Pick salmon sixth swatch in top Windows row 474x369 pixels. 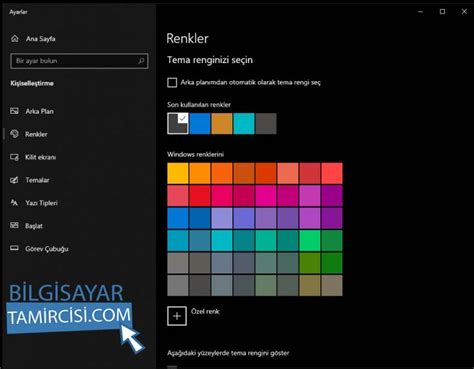click(x=288, y=173)
